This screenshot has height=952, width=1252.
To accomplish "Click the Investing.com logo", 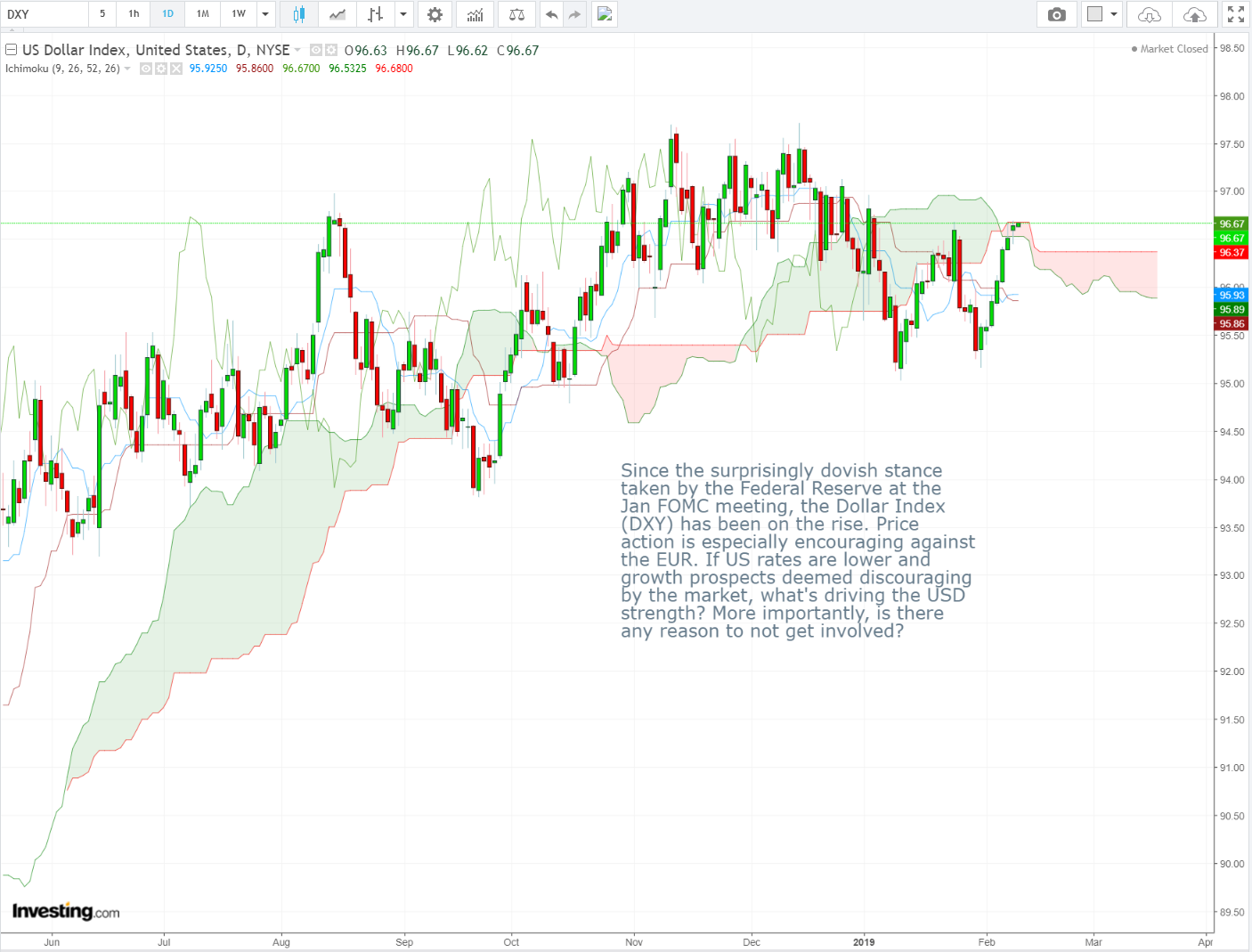I will tap(66, 911).
